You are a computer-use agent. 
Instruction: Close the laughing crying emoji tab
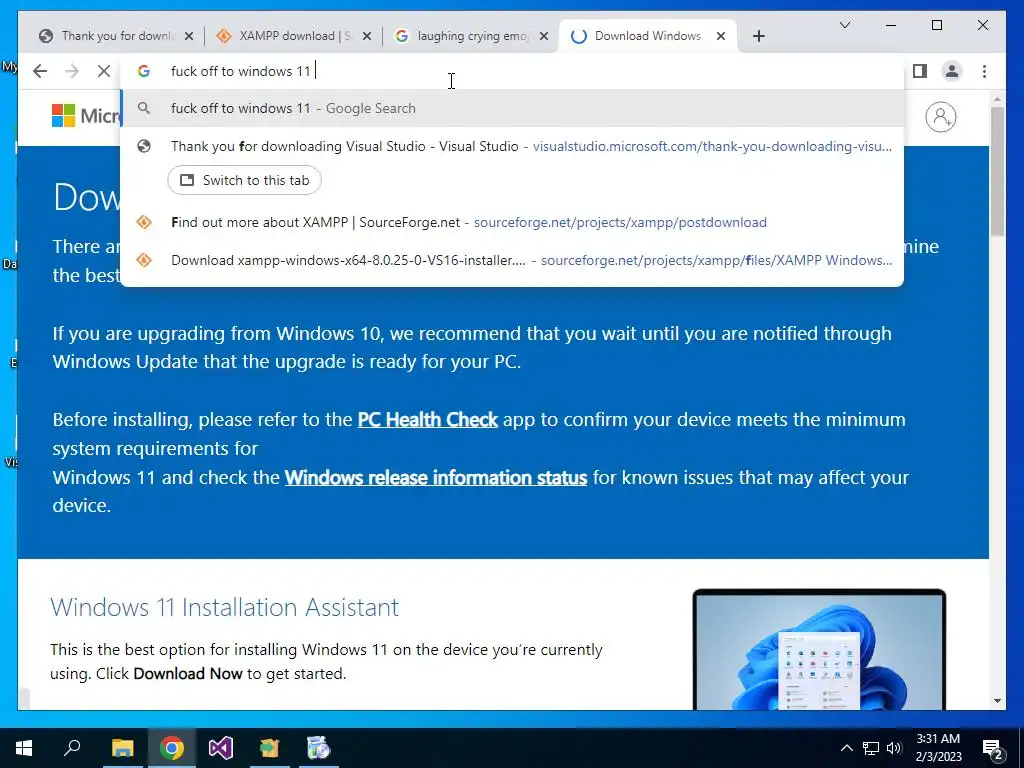pyautogui.click(x=543, y=36)
